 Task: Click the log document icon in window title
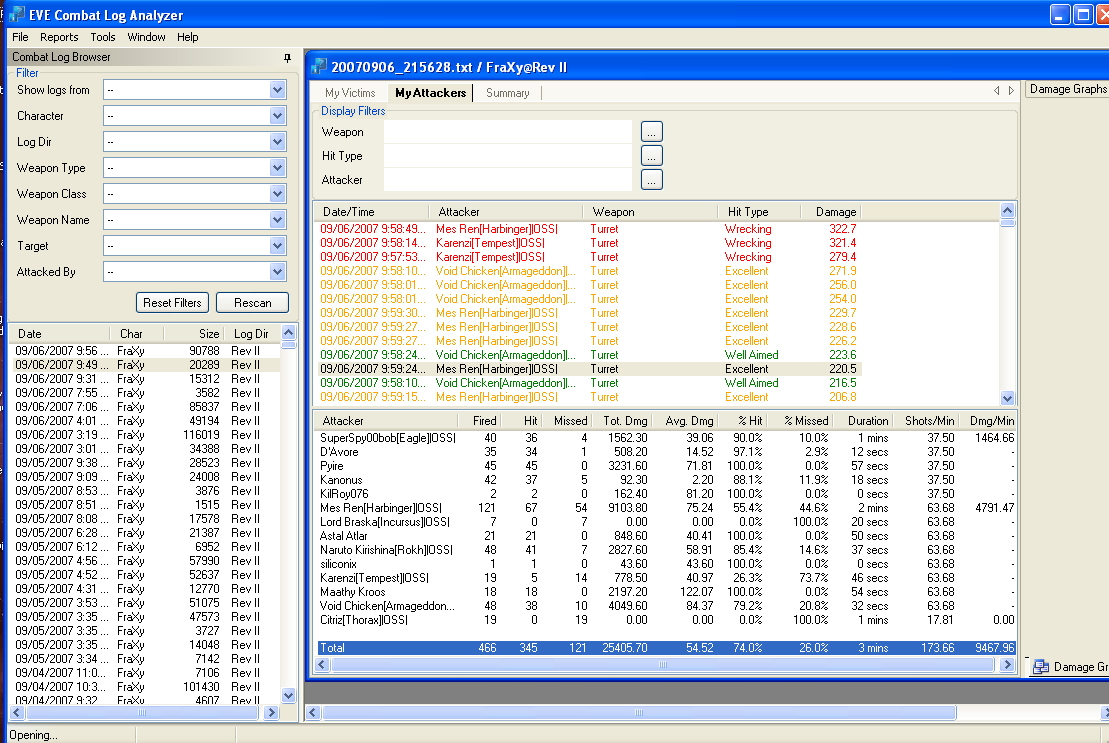pyautogui.click(x=319, y=67)
